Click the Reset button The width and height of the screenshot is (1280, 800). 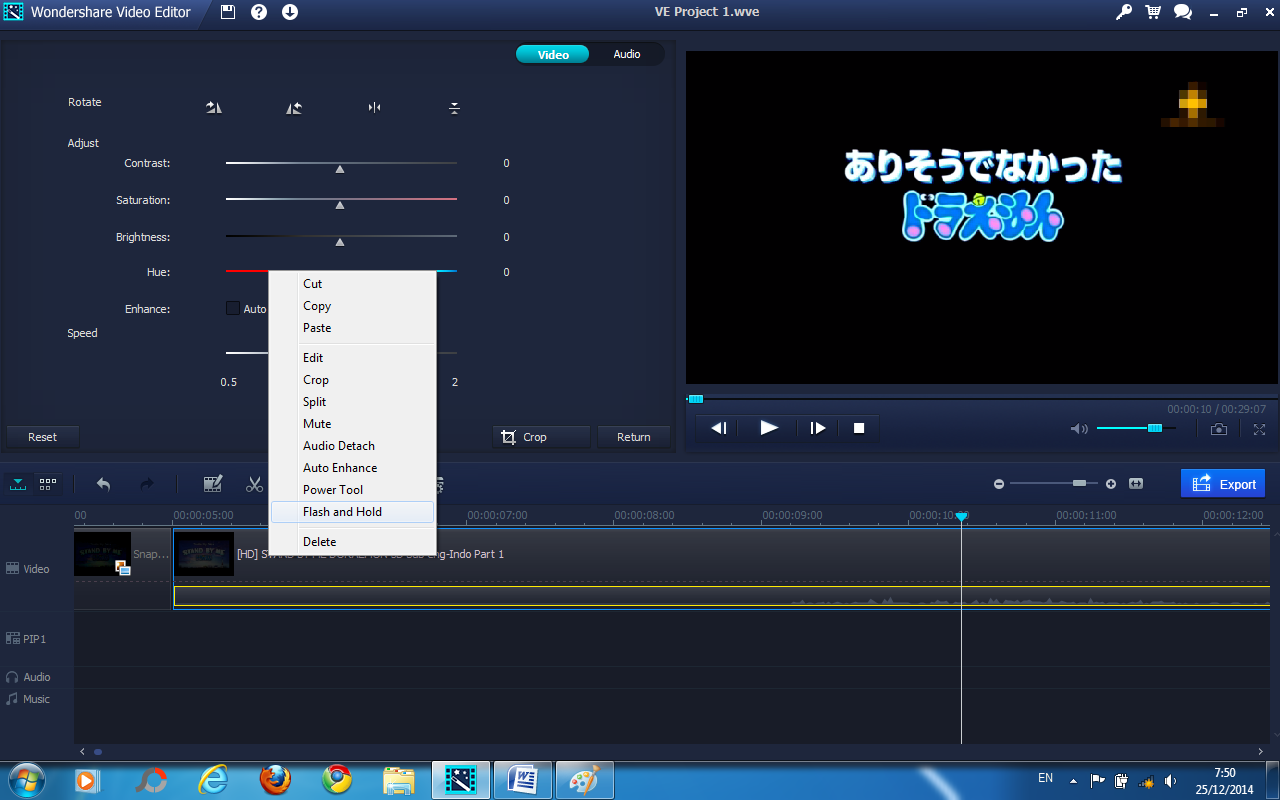42,436
